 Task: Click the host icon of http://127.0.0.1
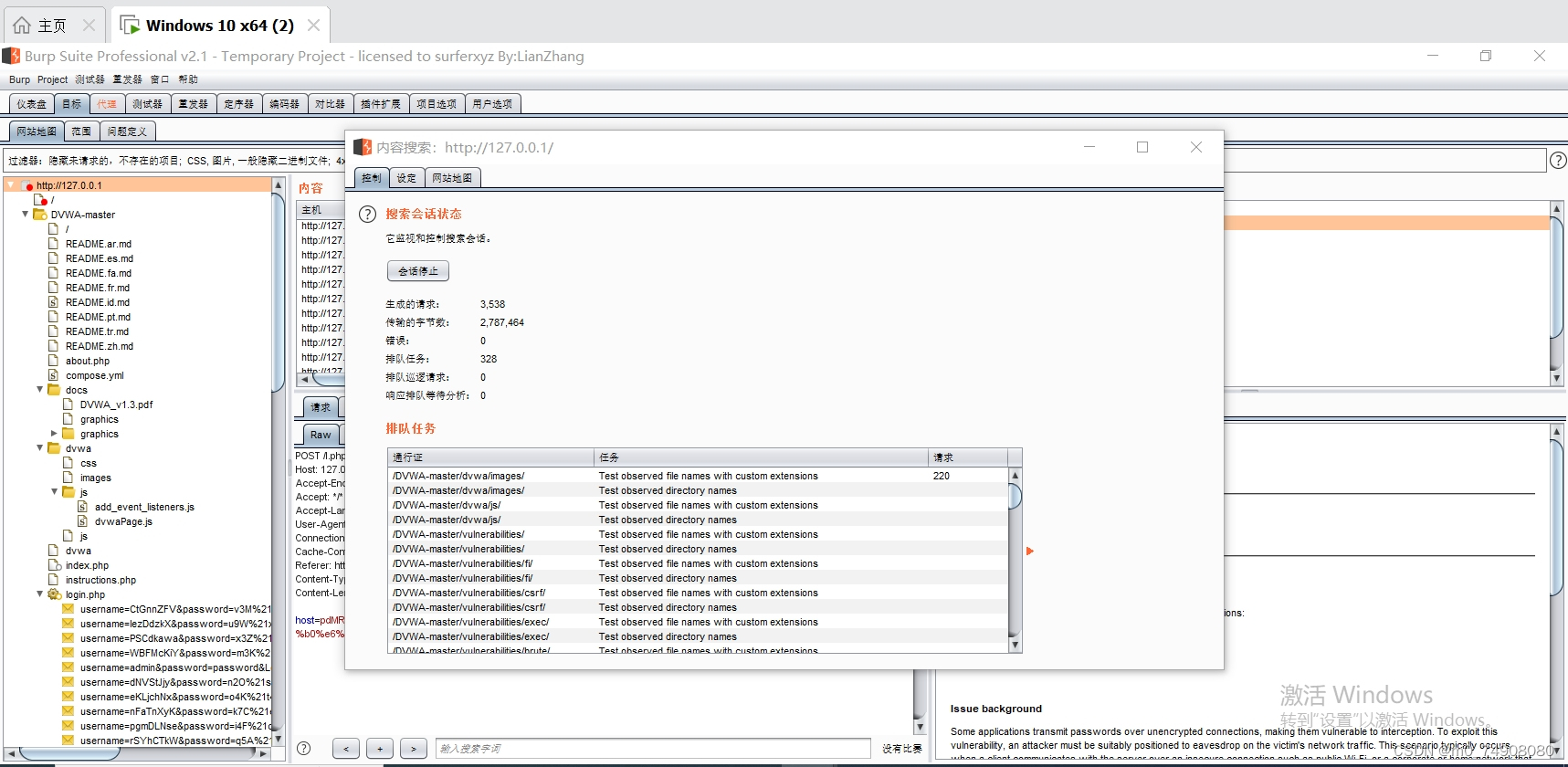click(26, 185)
